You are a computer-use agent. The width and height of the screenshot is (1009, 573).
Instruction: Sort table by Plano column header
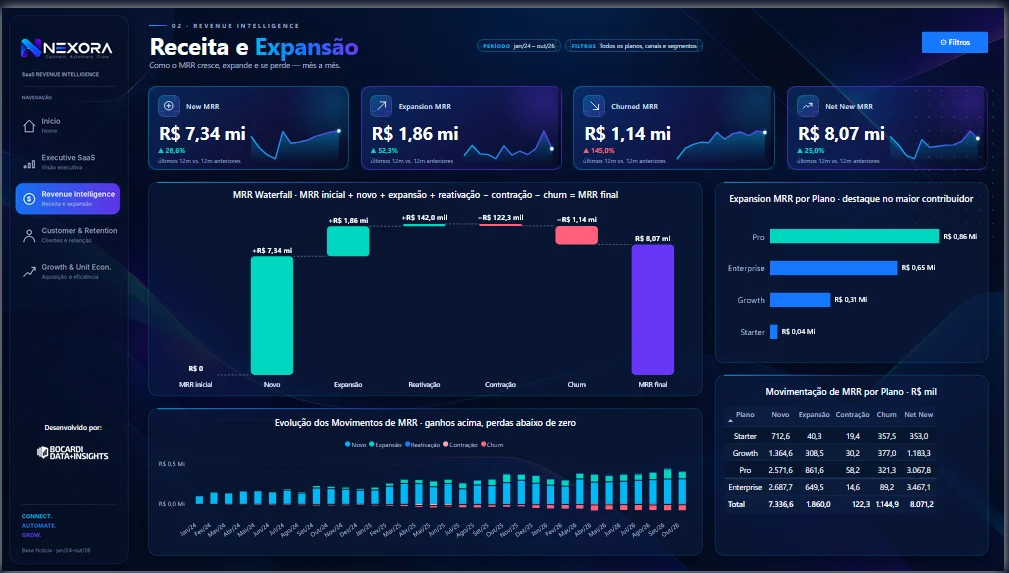pos(745,415)
